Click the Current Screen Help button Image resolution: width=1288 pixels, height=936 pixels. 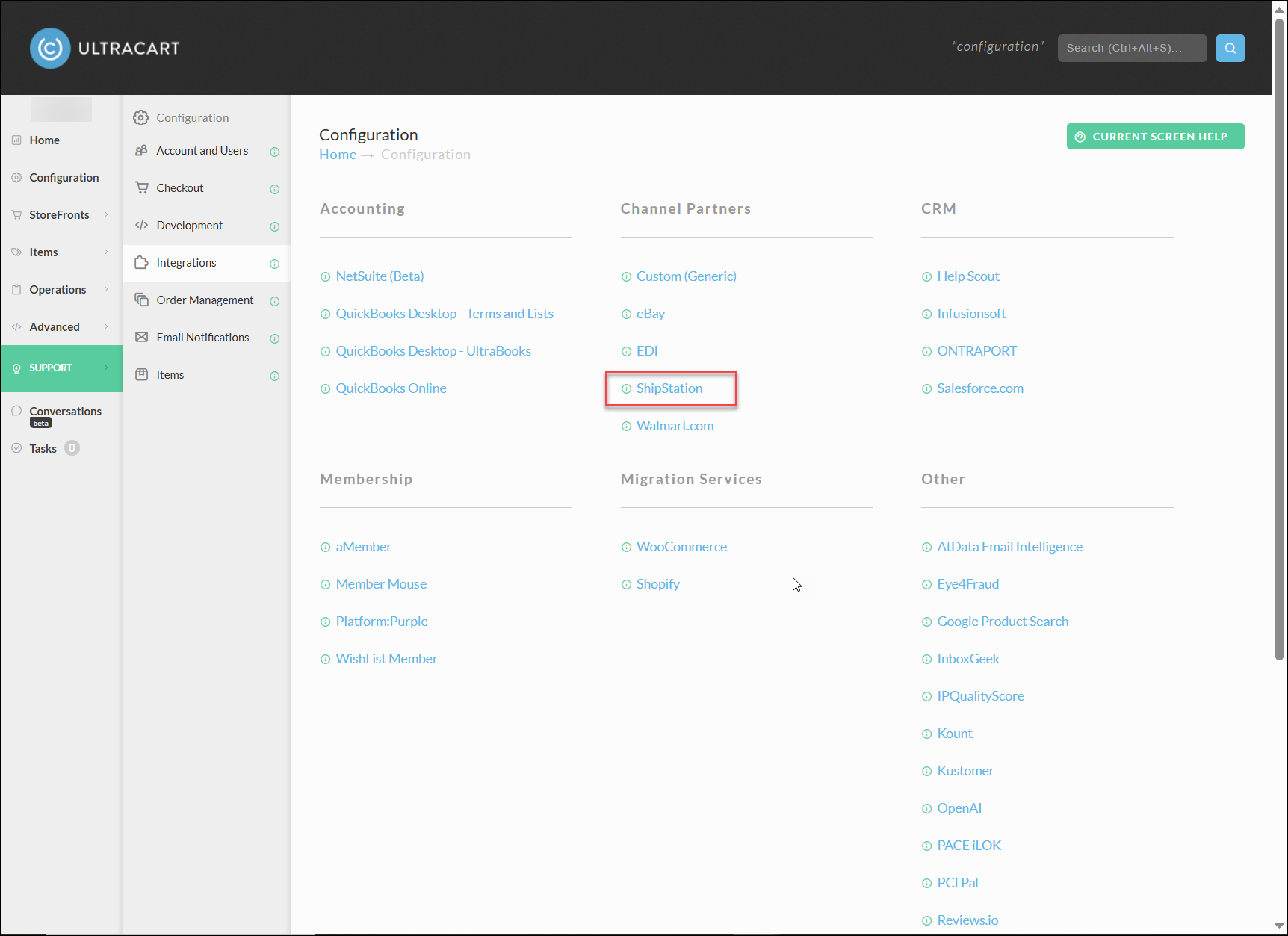[x=1155, y=137]
